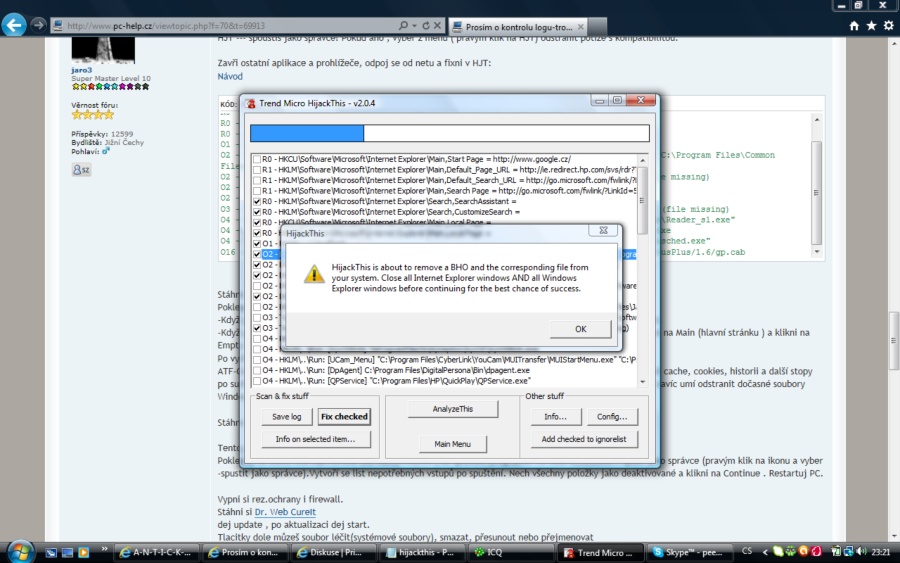Open 'Diskuse | Pri...' taskbar window
The height and width of the screenshot is (563, 900).
(332, 552)
